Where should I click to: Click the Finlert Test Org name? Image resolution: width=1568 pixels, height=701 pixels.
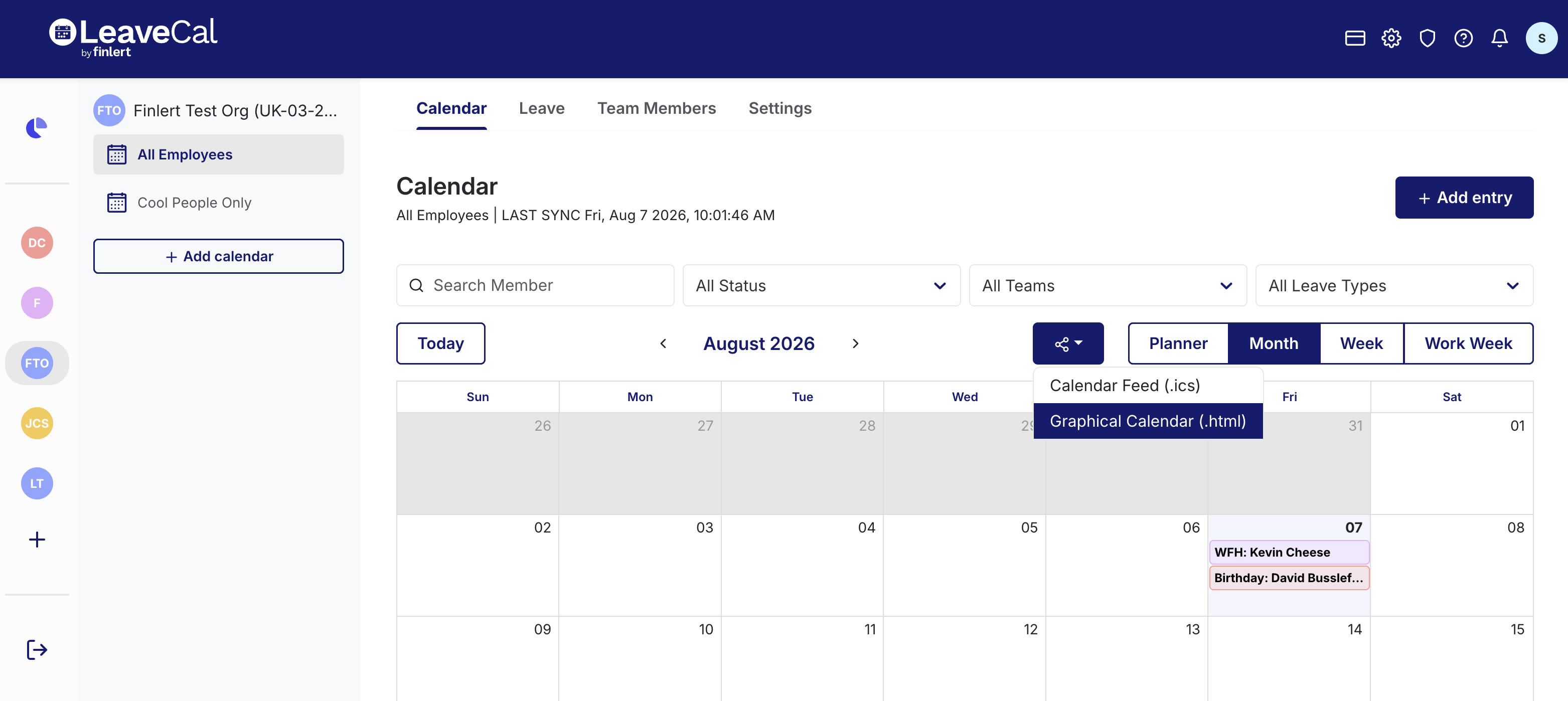(x=235, y=111)
